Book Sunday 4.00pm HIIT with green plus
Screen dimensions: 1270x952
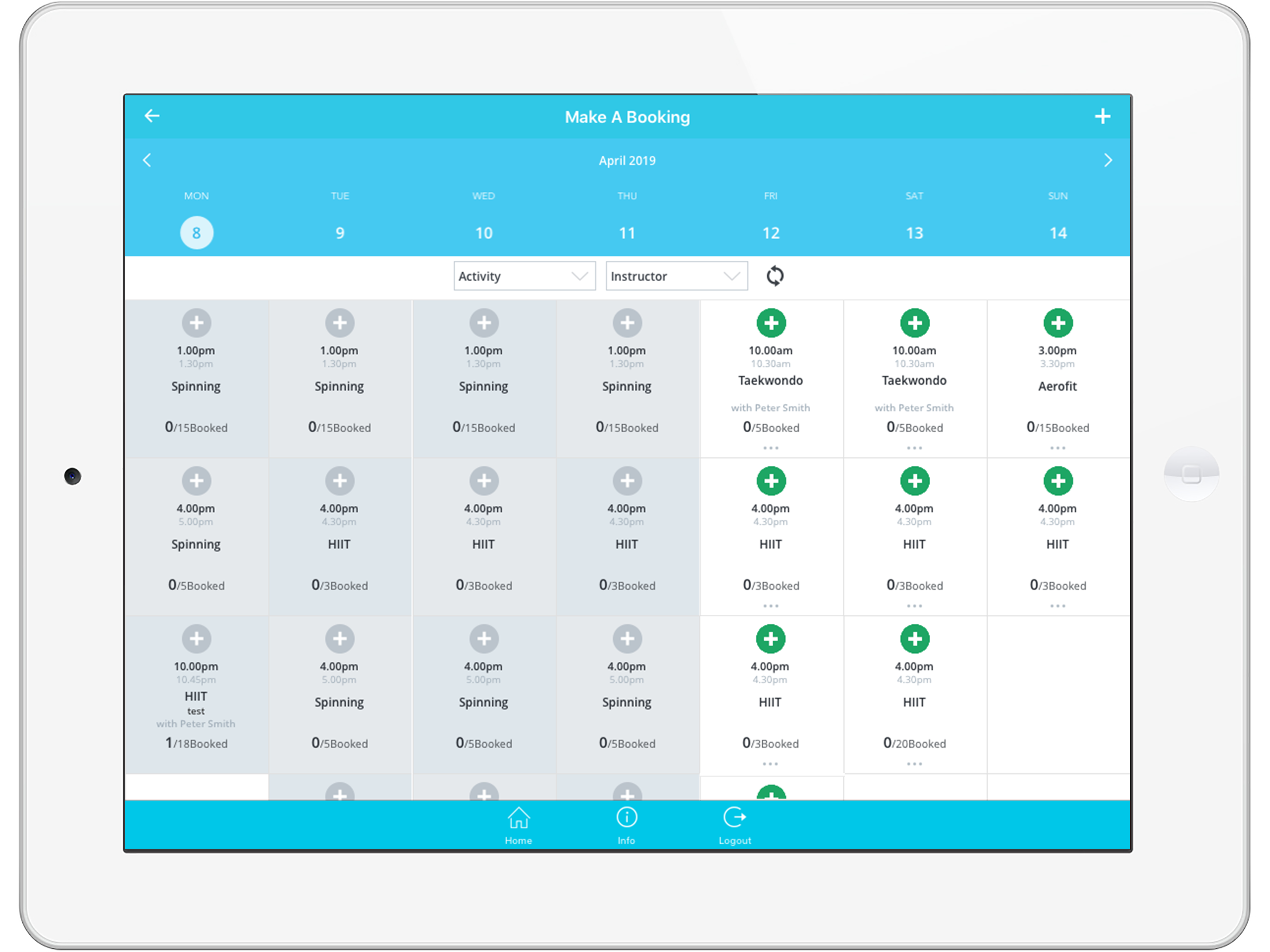[1058, 481]
